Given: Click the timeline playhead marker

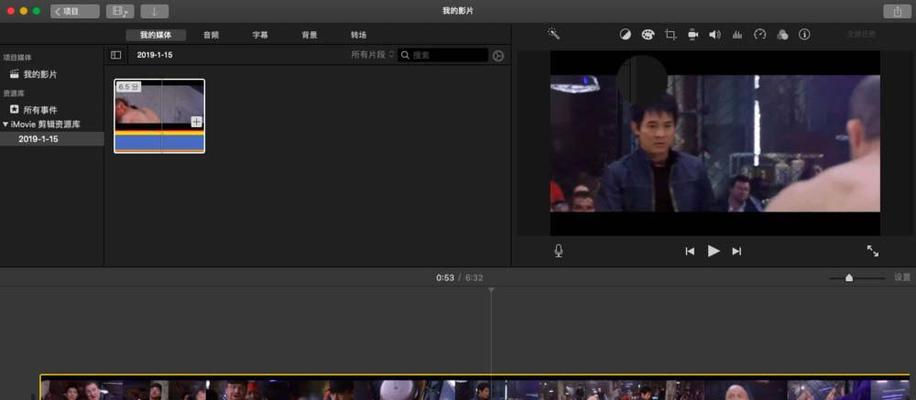Looking at the screenshot, I should pos(491,290).
